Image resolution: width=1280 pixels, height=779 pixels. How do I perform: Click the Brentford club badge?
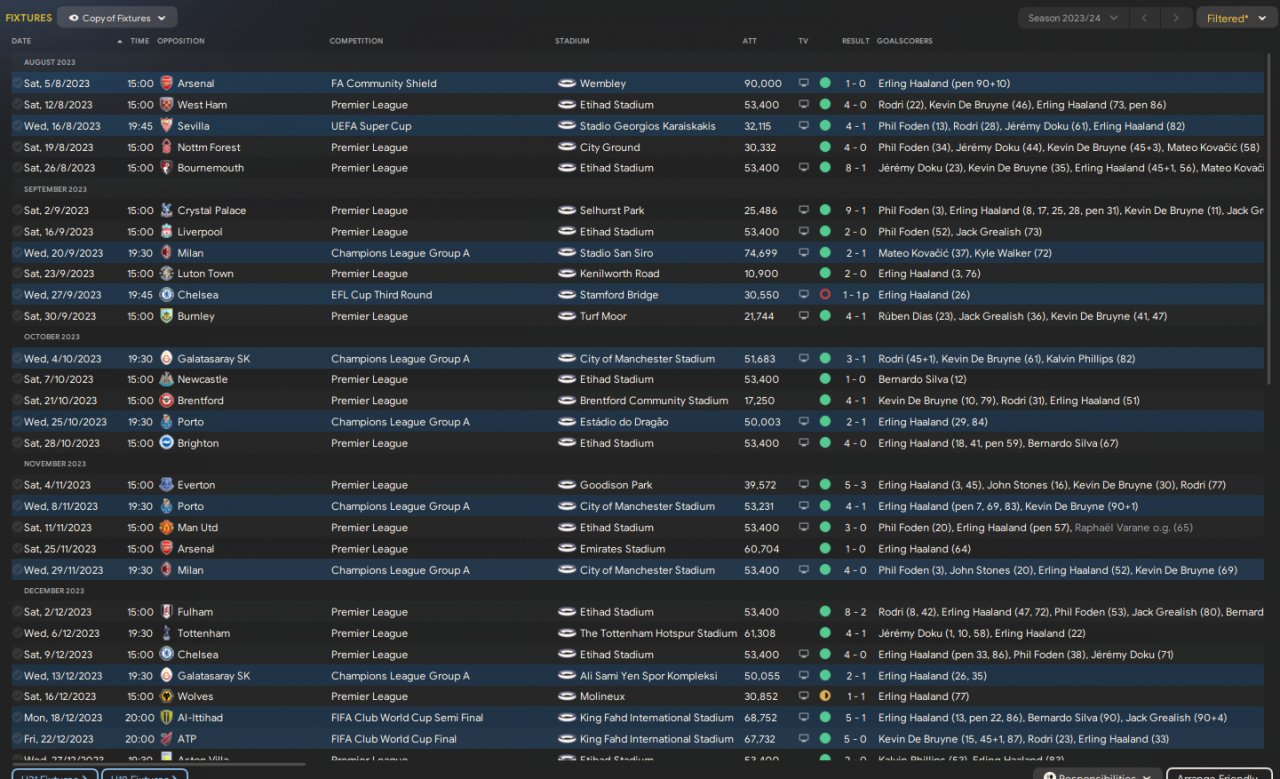pos(167,401)
